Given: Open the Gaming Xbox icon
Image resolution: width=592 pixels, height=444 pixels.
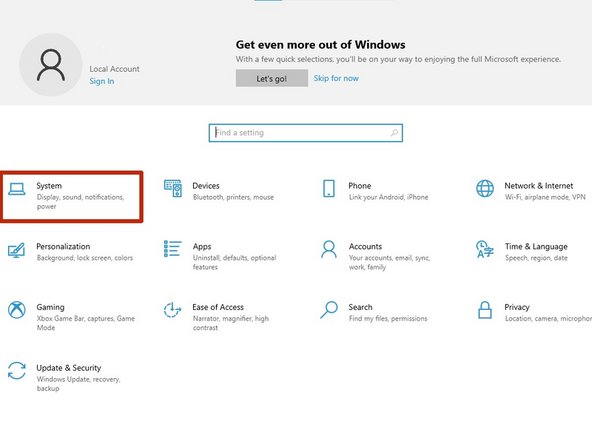Looking at the screenshot, I should [x=17, y=310].
